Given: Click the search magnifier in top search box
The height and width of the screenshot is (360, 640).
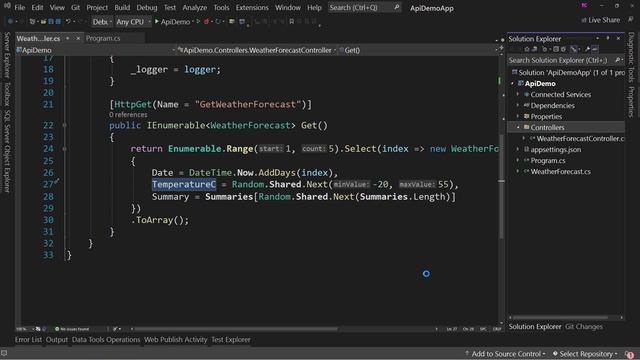Looking at the screenshot, I should coord(396,7).
